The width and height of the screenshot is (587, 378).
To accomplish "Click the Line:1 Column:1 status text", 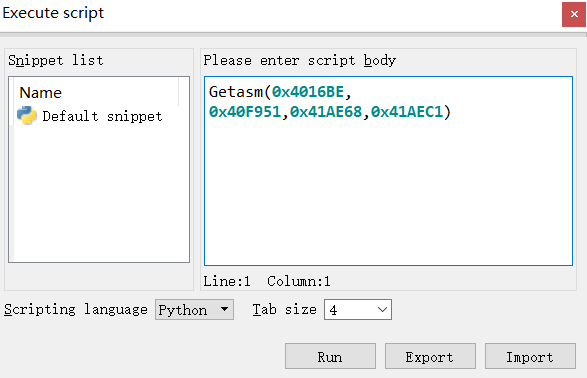I will pyautogui.click(x=267, y=281).
